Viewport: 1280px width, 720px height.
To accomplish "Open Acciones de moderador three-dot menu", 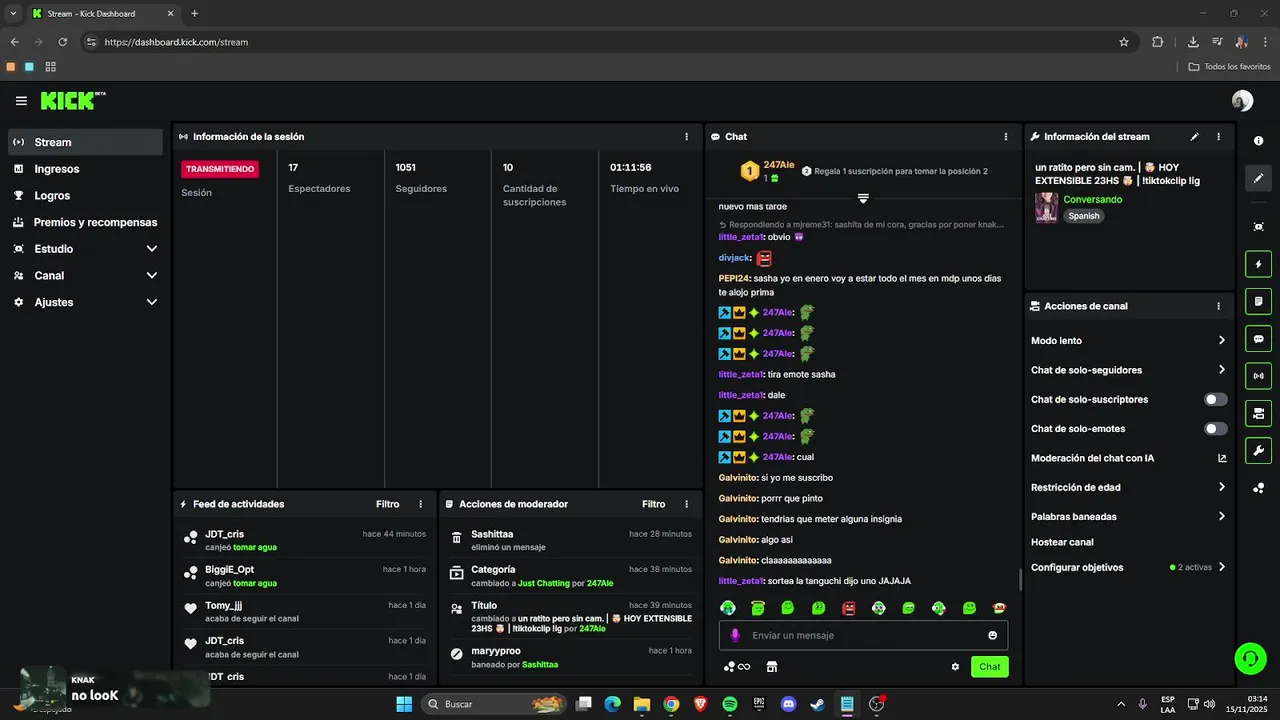I will coord(686,505).
